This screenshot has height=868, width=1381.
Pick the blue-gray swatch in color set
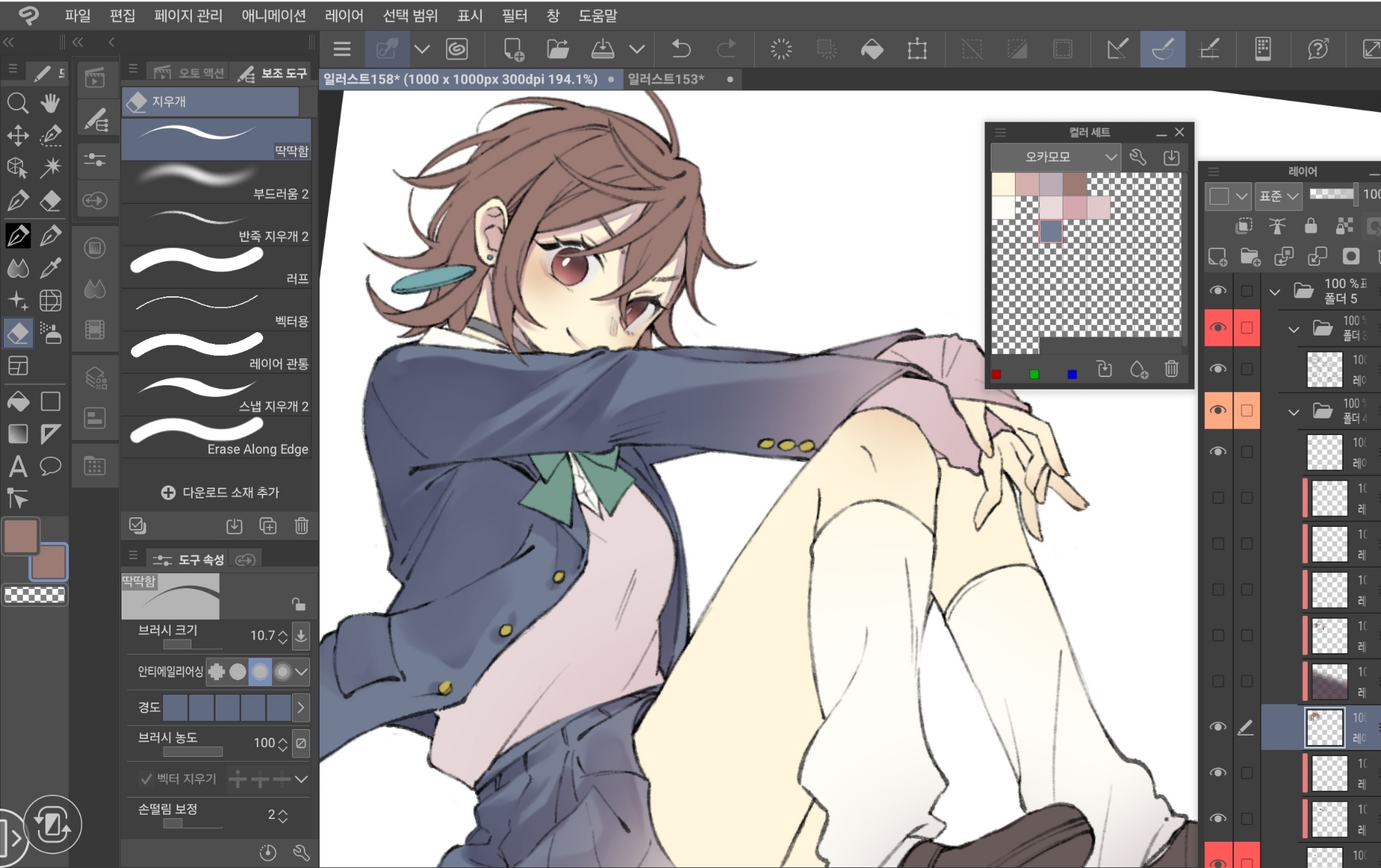(x=1050, y=231)
